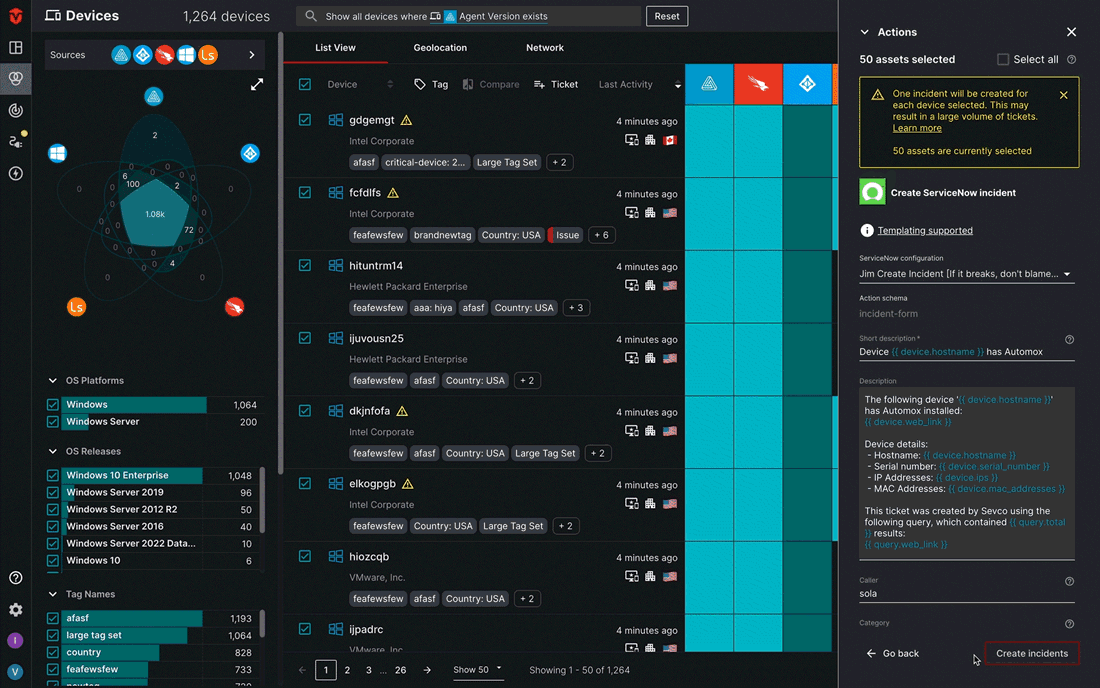Uncheck the country tag name filter

53,652
